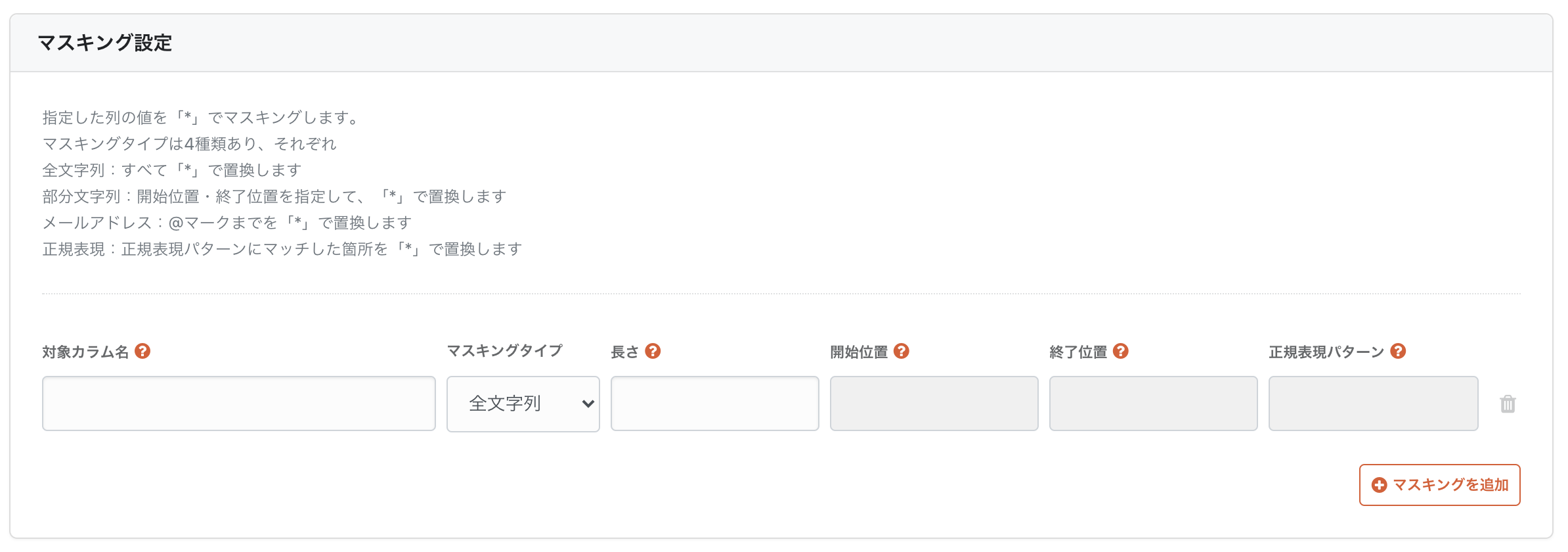Click the disabled 終了位置 input field
Screen dimensions: 1568x552
(x=1153, y=403)
